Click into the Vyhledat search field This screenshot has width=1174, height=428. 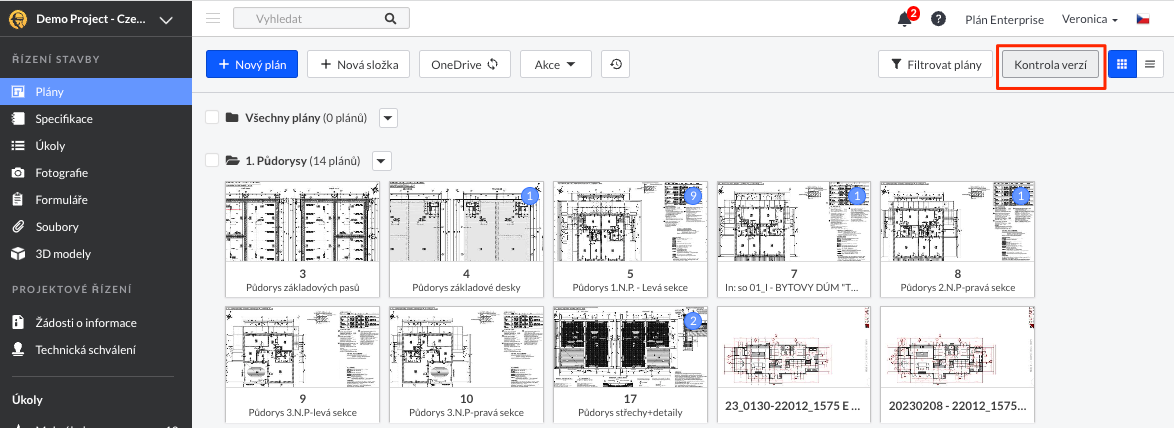[305, 19]
